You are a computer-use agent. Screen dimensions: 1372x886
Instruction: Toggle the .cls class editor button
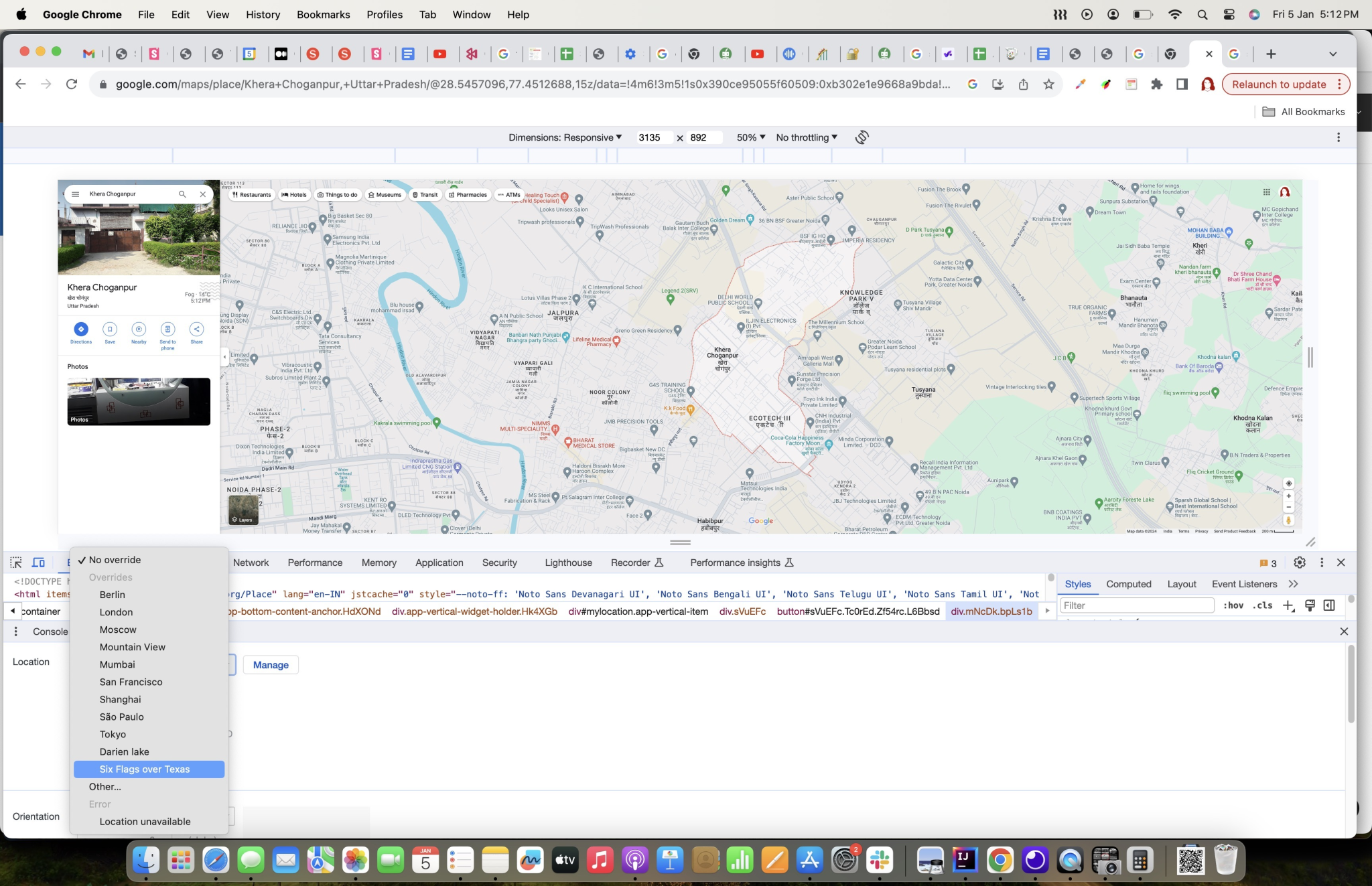tap(1262, 605)
